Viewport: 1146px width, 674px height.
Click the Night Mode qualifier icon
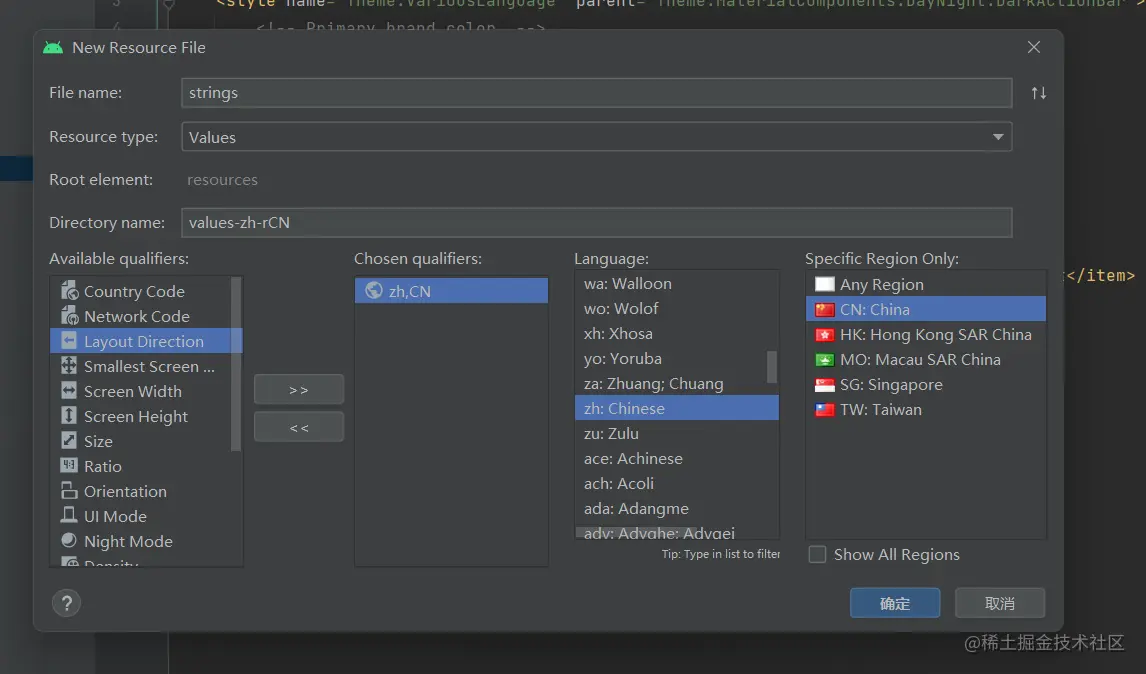[x=69, y=540]
